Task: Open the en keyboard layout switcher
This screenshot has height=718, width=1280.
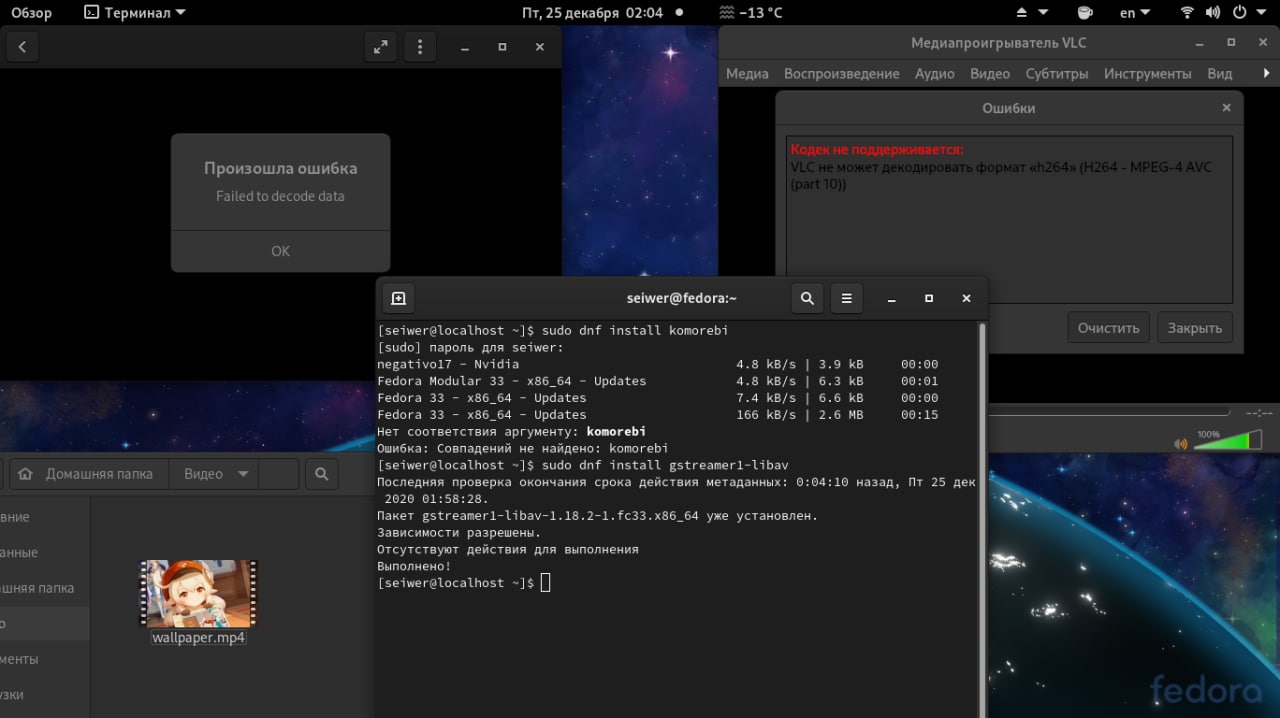Action: point(1135,13)
